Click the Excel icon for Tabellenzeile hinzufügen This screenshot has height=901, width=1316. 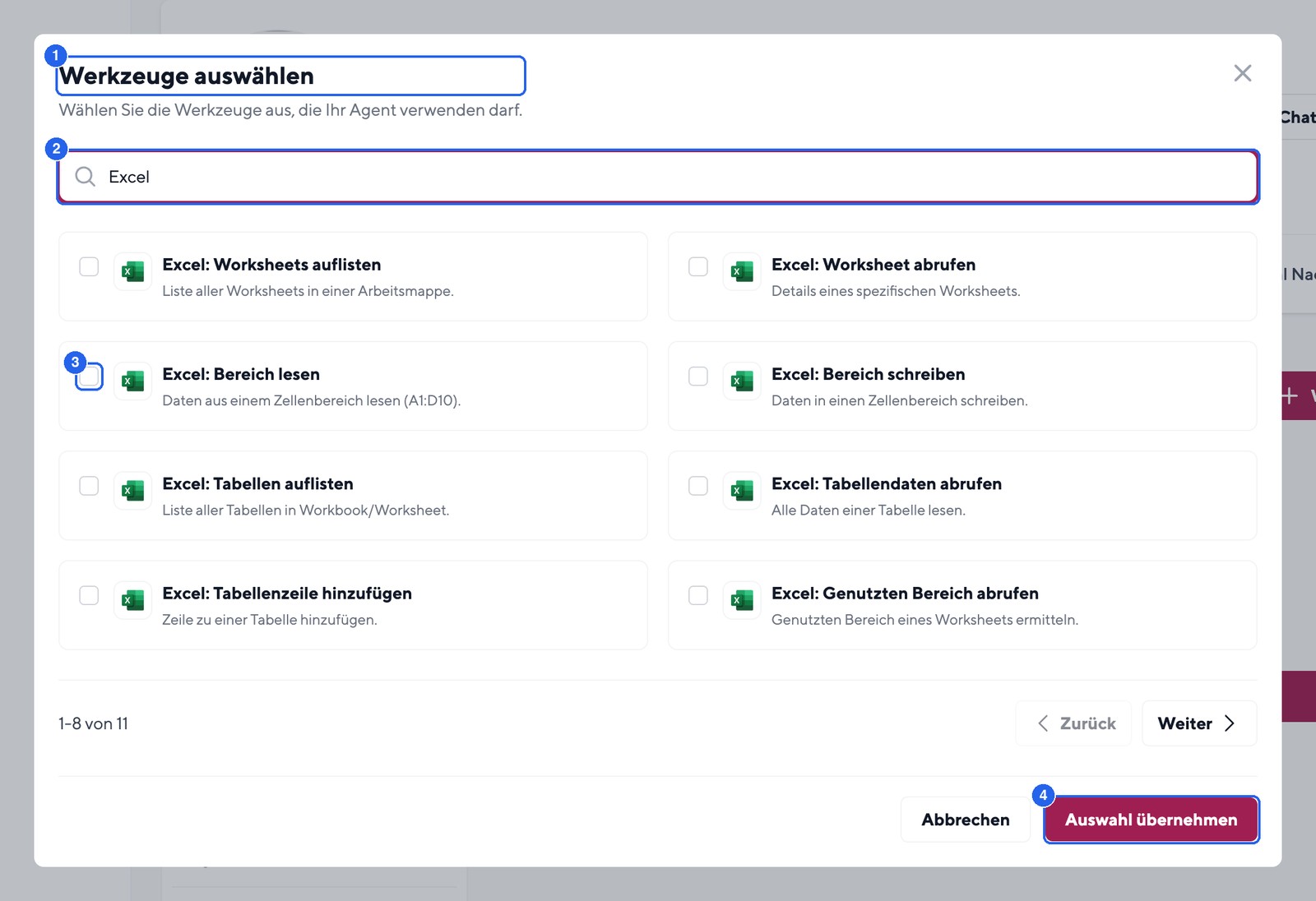132,600
